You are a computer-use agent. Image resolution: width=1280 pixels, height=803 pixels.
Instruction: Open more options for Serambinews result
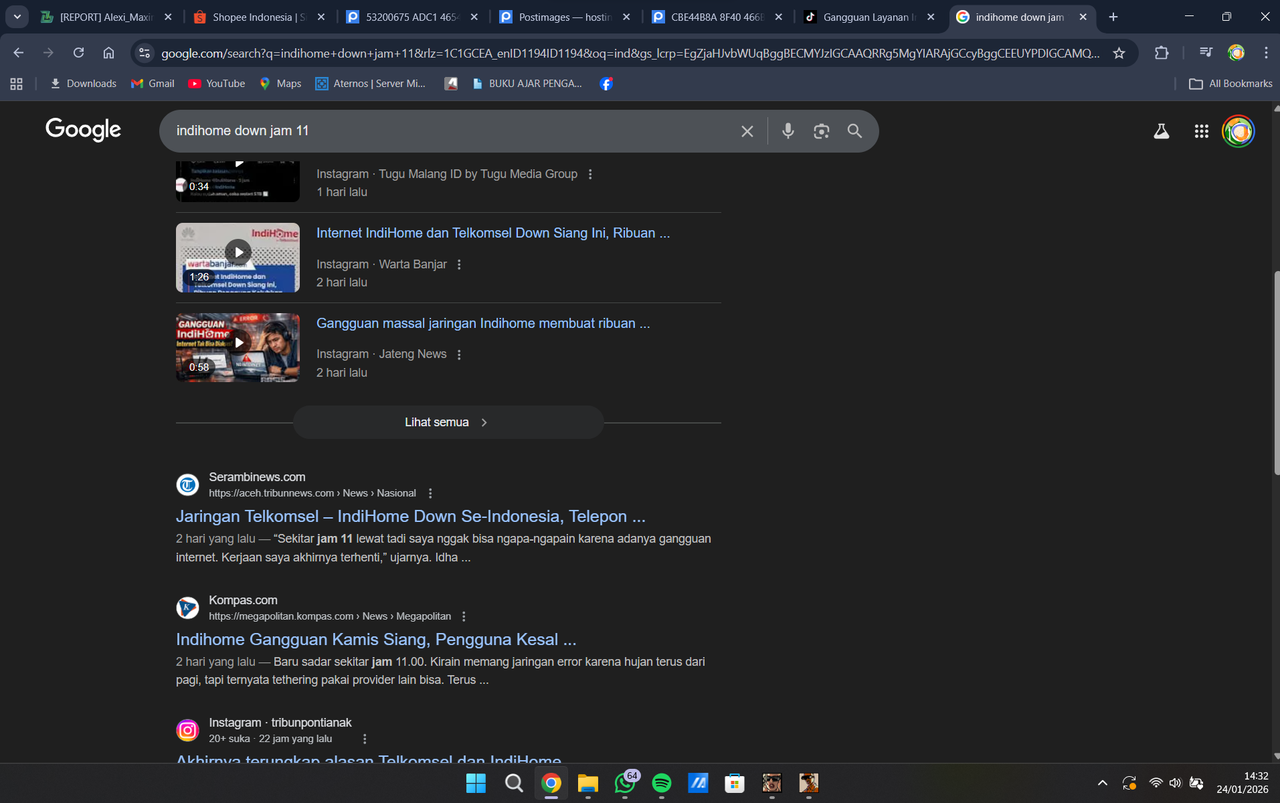point(430,493)
